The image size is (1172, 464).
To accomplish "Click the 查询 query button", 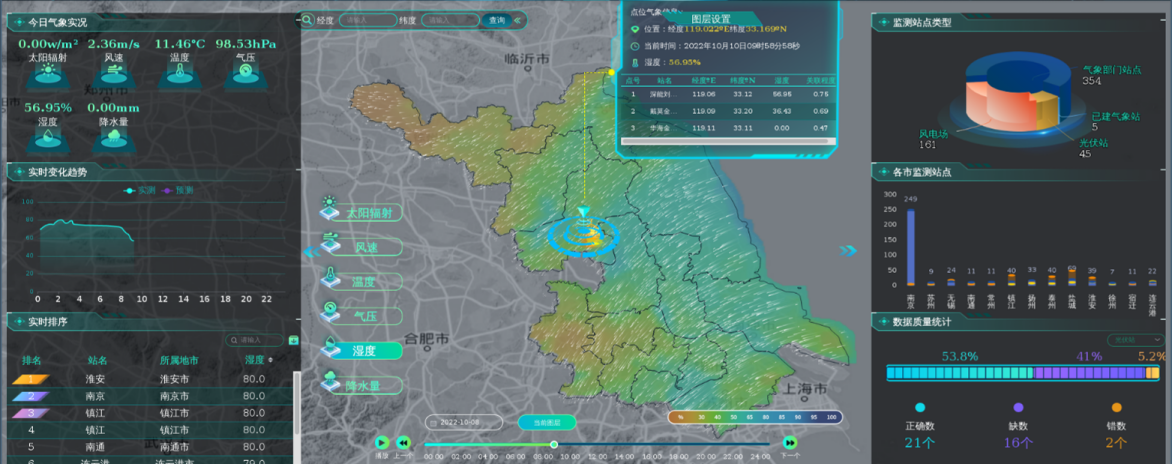I will 496,20.
